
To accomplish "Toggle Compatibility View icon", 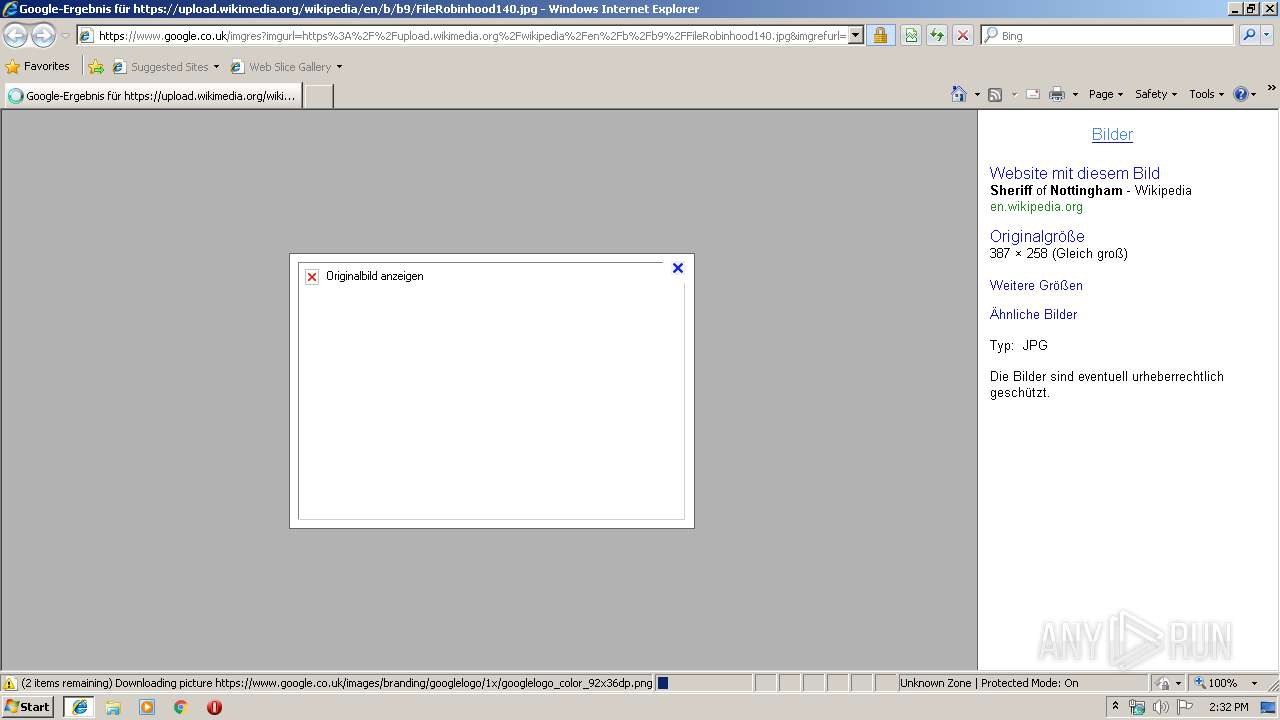I will [911, 36].
